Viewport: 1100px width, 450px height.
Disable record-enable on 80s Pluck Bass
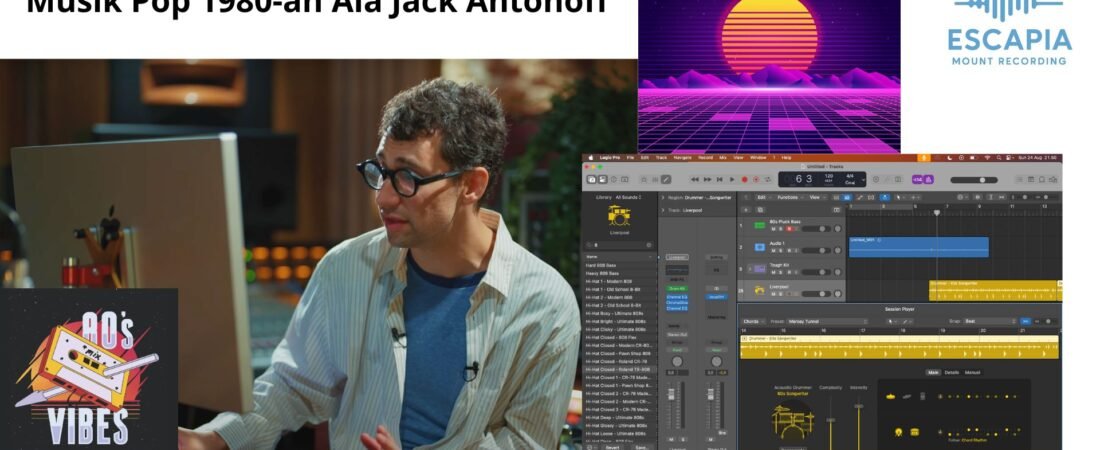click(x=789, y=229)
